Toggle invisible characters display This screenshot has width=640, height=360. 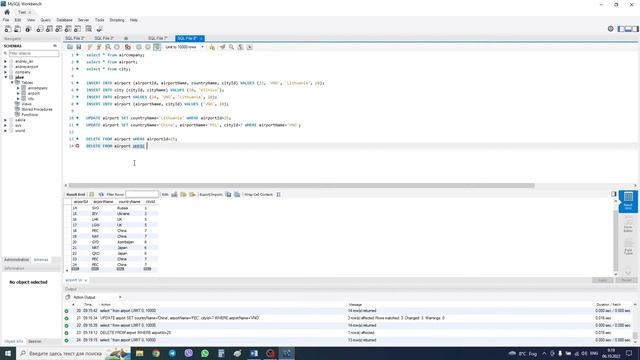coord(240,47)
